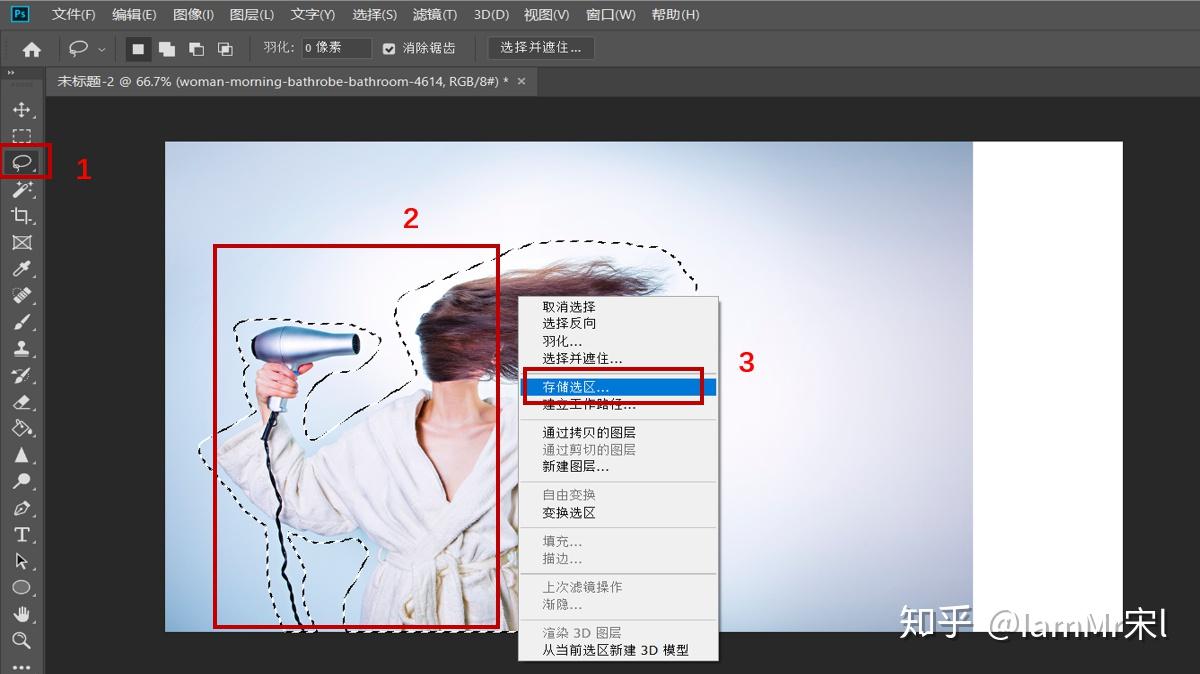Select the Clone Stamp tool
1200x674 pixels.
click(22, 349)
